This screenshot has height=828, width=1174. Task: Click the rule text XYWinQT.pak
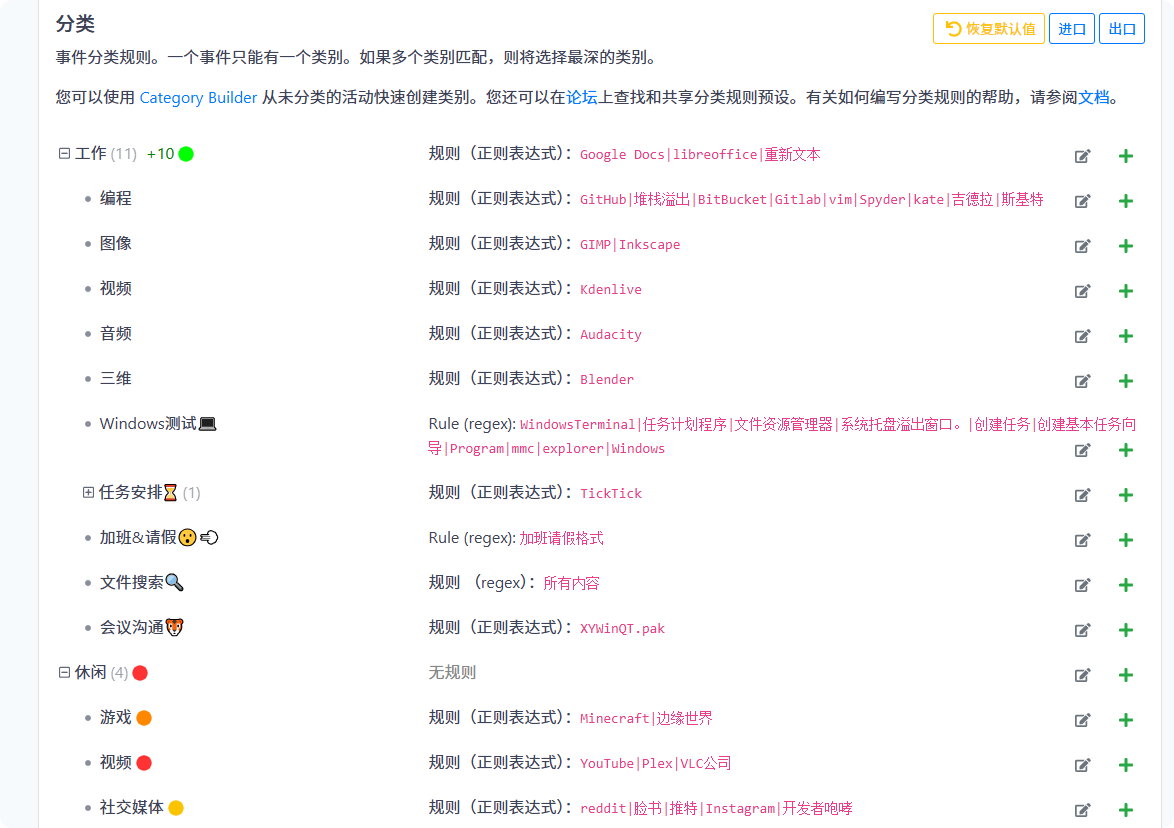pyautogui.click(x=622, y=629)
